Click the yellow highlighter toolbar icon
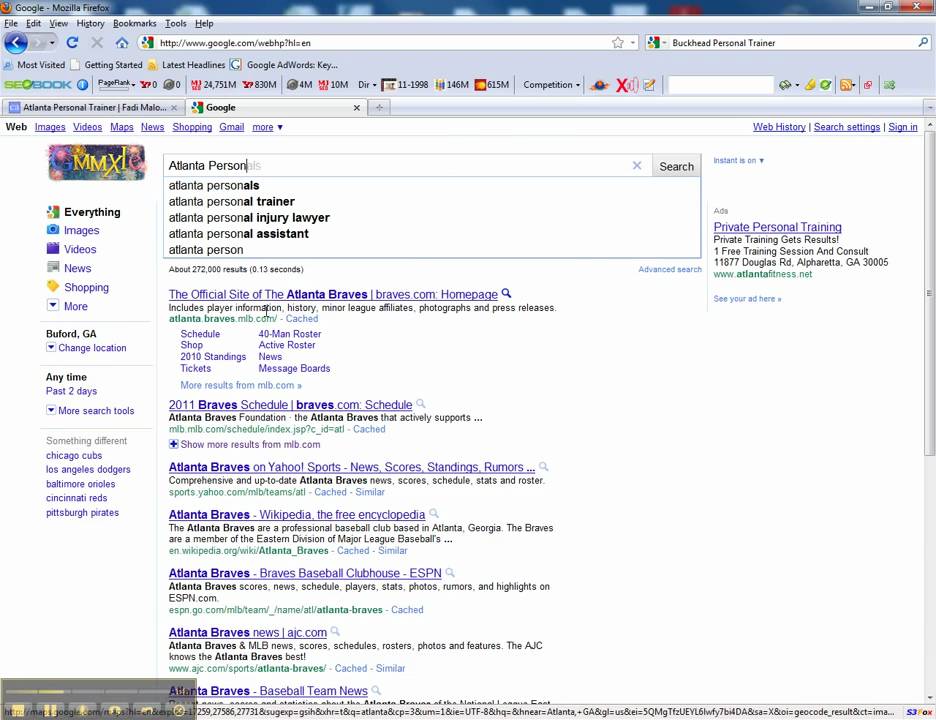Screen dimensions: 936x720 (x=809, y=85)
